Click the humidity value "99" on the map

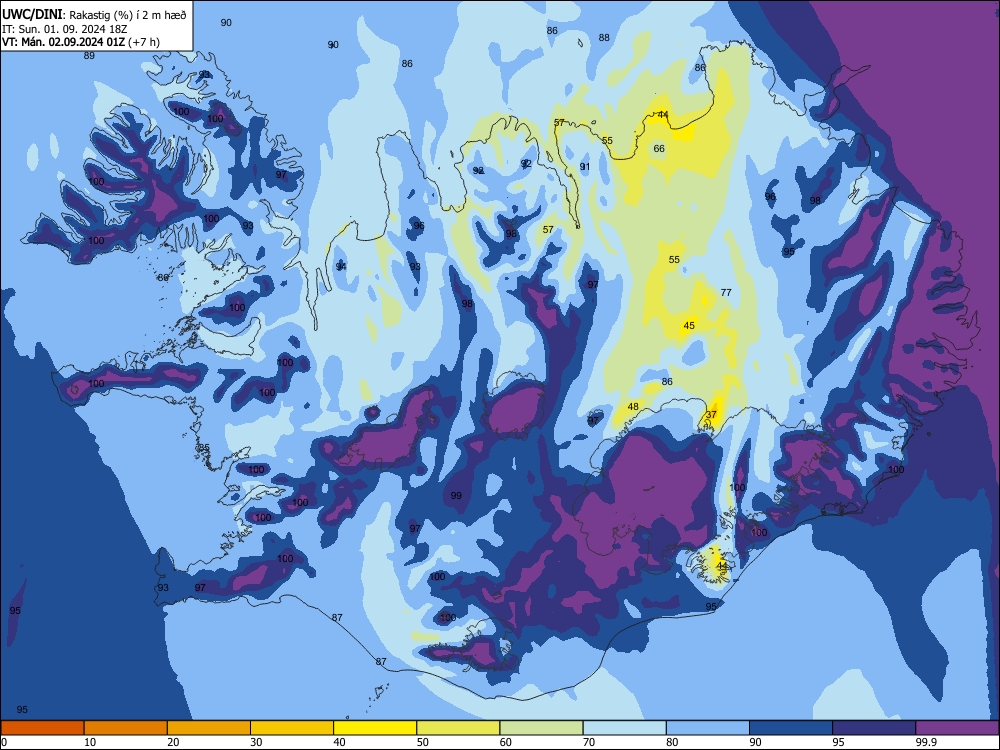click(456, 496)
